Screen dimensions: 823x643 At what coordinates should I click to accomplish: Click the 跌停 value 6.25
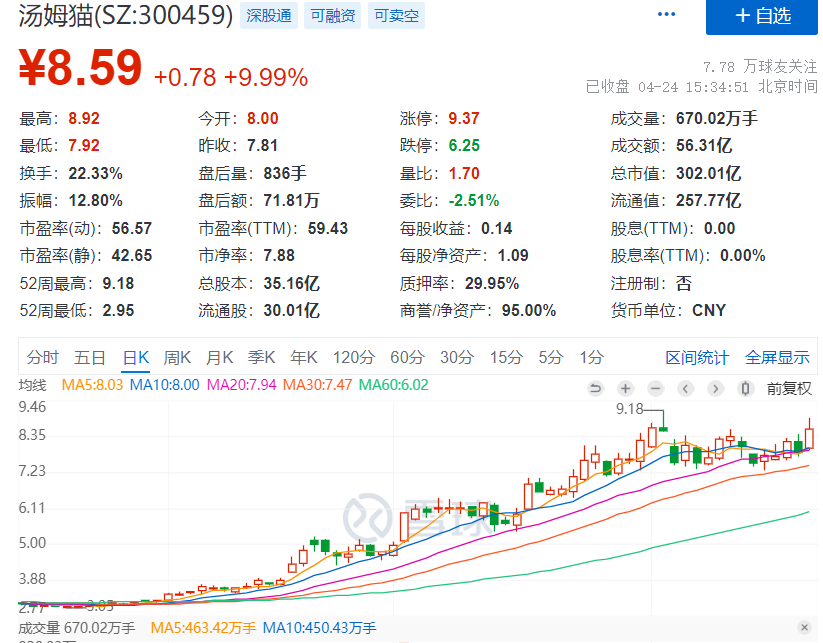coord(464,145)
